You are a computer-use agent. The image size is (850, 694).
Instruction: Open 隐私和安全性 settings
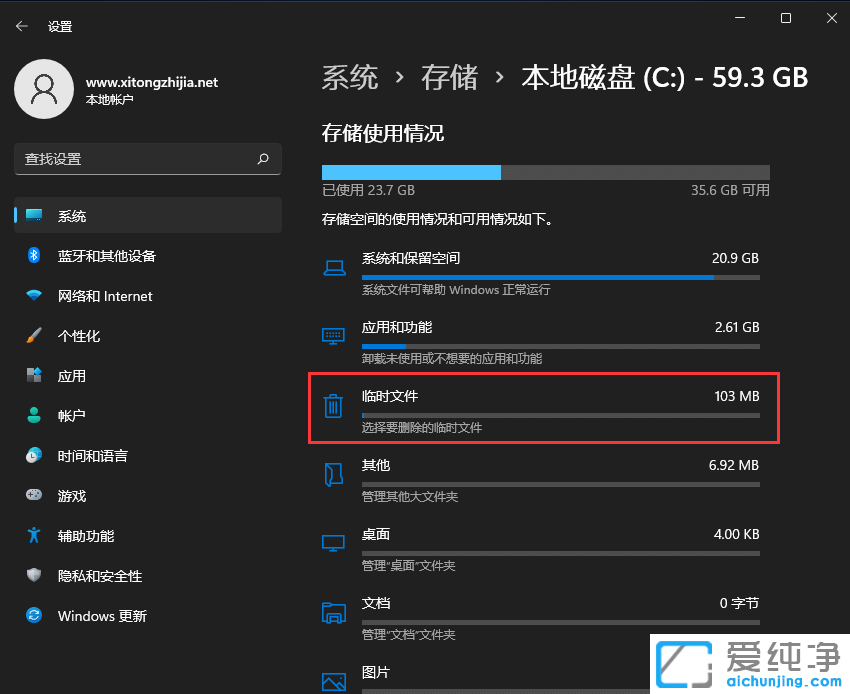pyautogui.click(x=100, y=576)
